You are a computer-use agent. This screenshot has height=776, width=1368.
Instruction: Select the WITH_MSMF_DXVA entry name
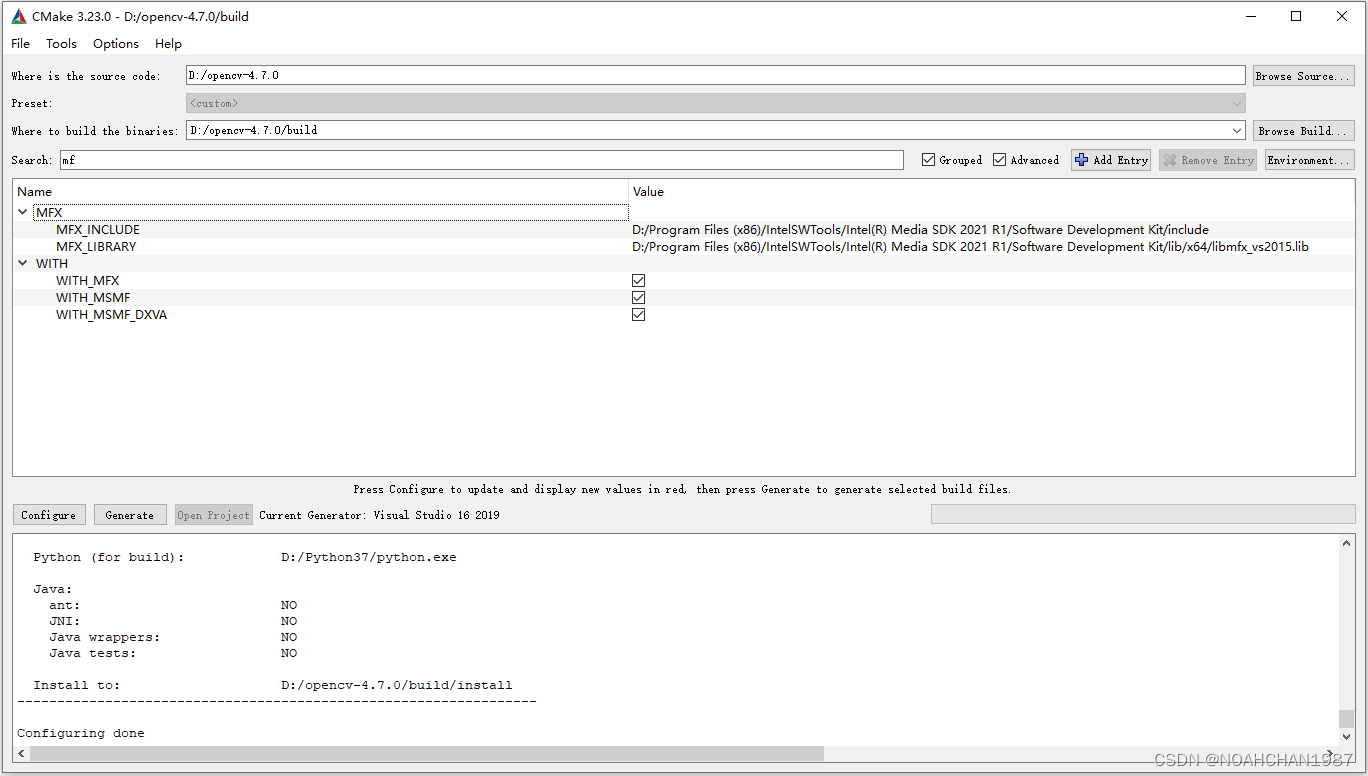point(111,315)
